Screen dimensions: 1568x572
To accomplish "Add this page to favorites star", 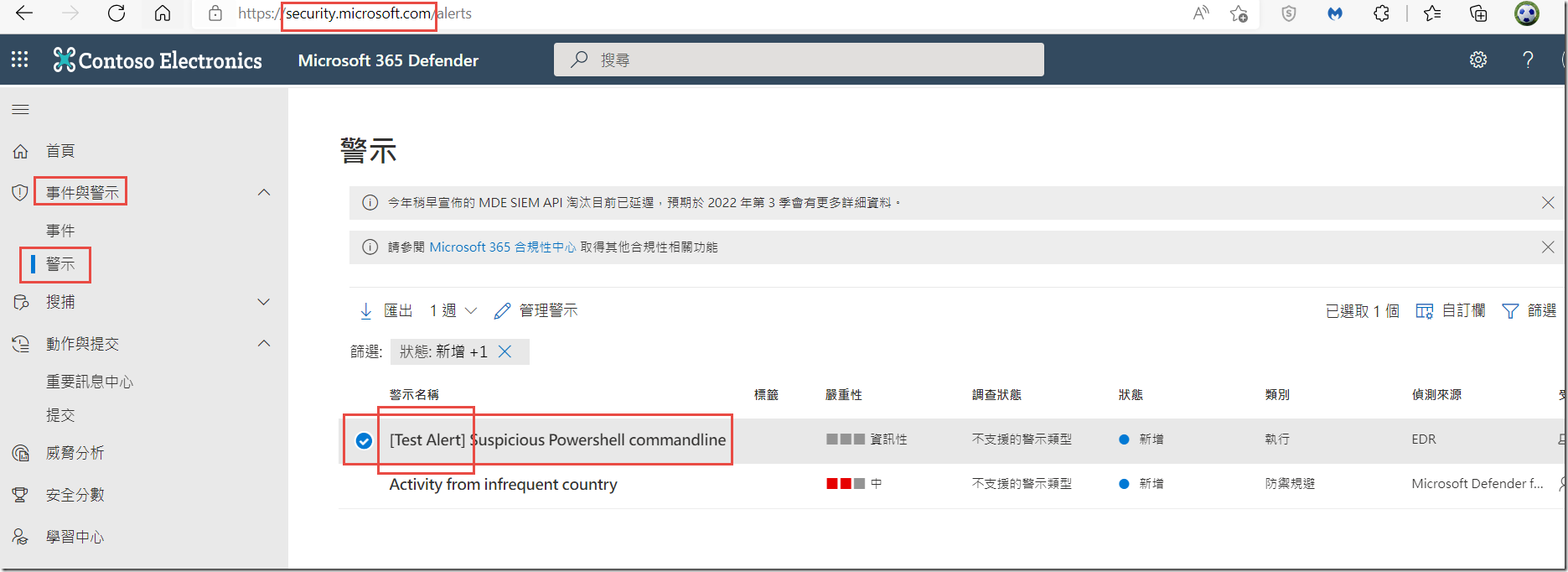I will [x=1239, y=13].
